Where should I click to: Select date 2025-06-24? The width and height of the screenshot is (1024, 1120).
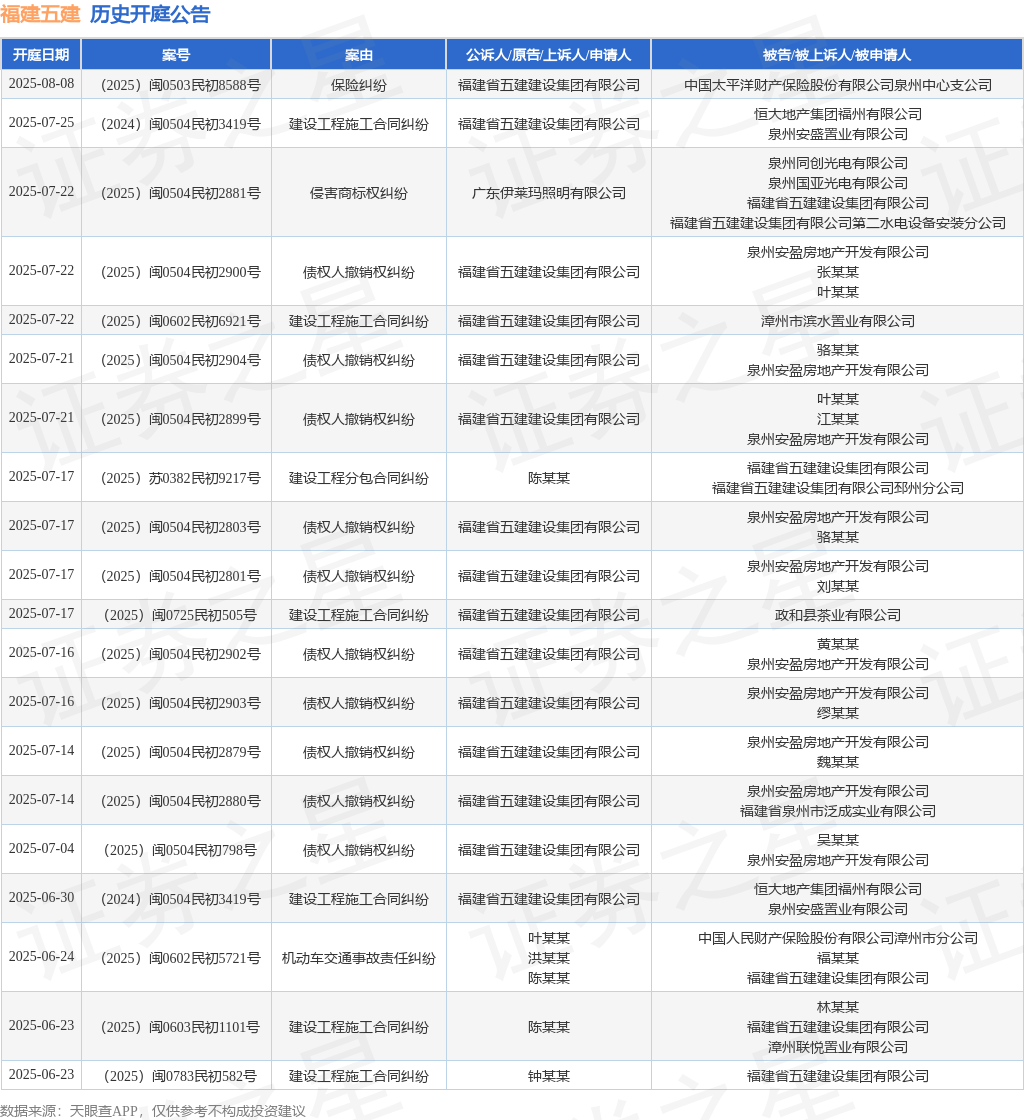click(x=41, y=956)
